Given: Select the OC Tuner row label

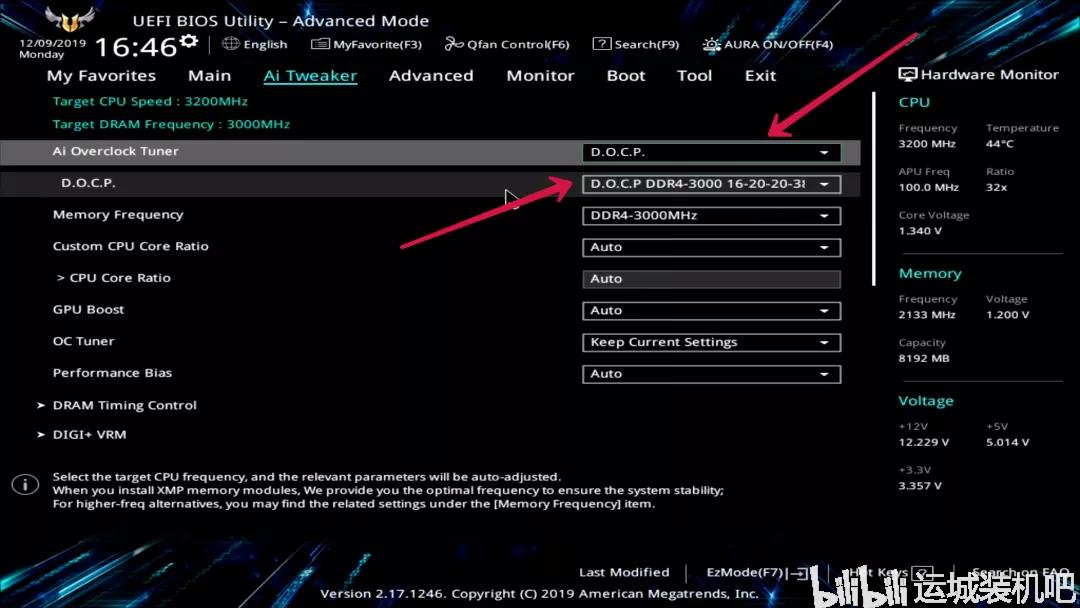Looking at the screenshot, I should [83, 341].
